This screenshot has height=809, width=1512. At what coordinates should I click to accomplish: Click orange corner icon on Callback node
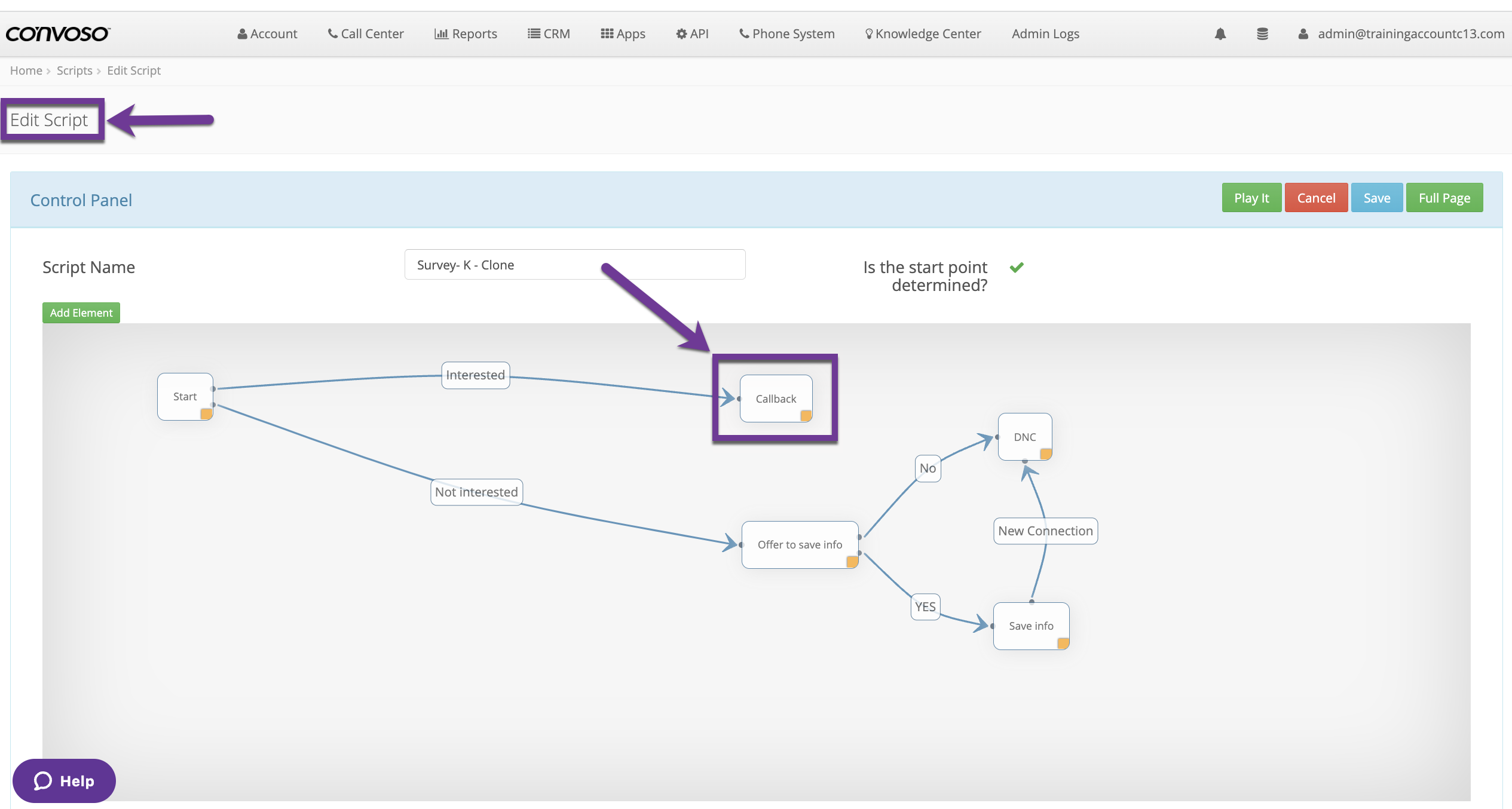point(806,415)
